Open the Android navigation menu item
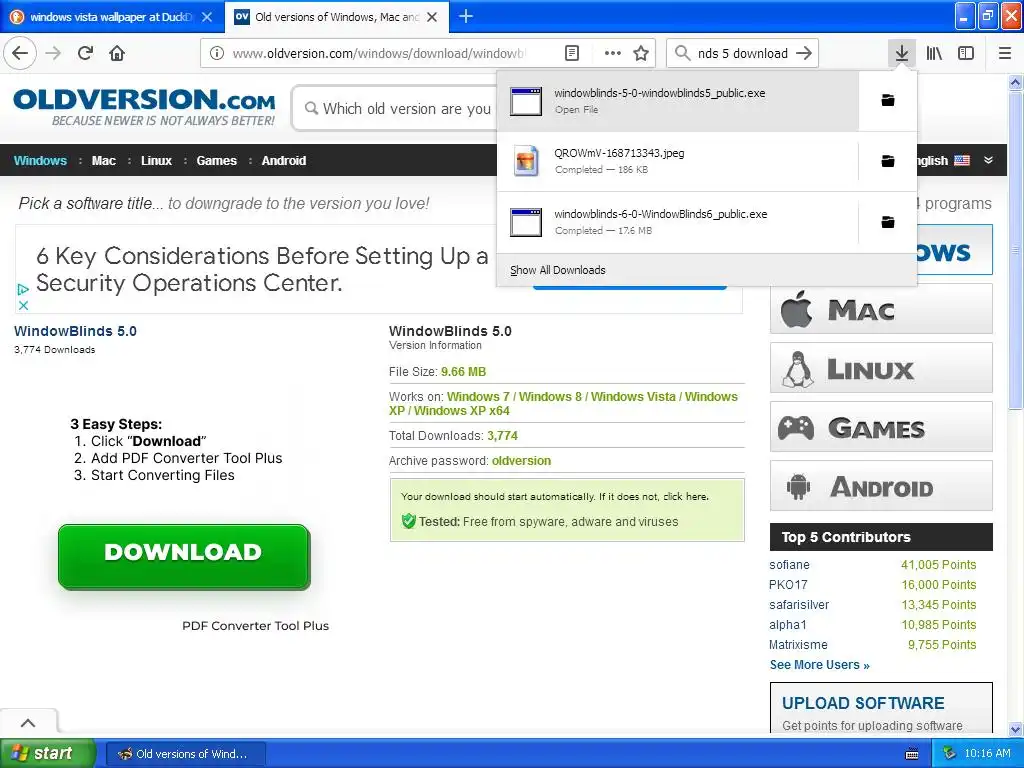Image resolution: width=1024 pixels, height=768 pixels. click(x=283, y=161)
